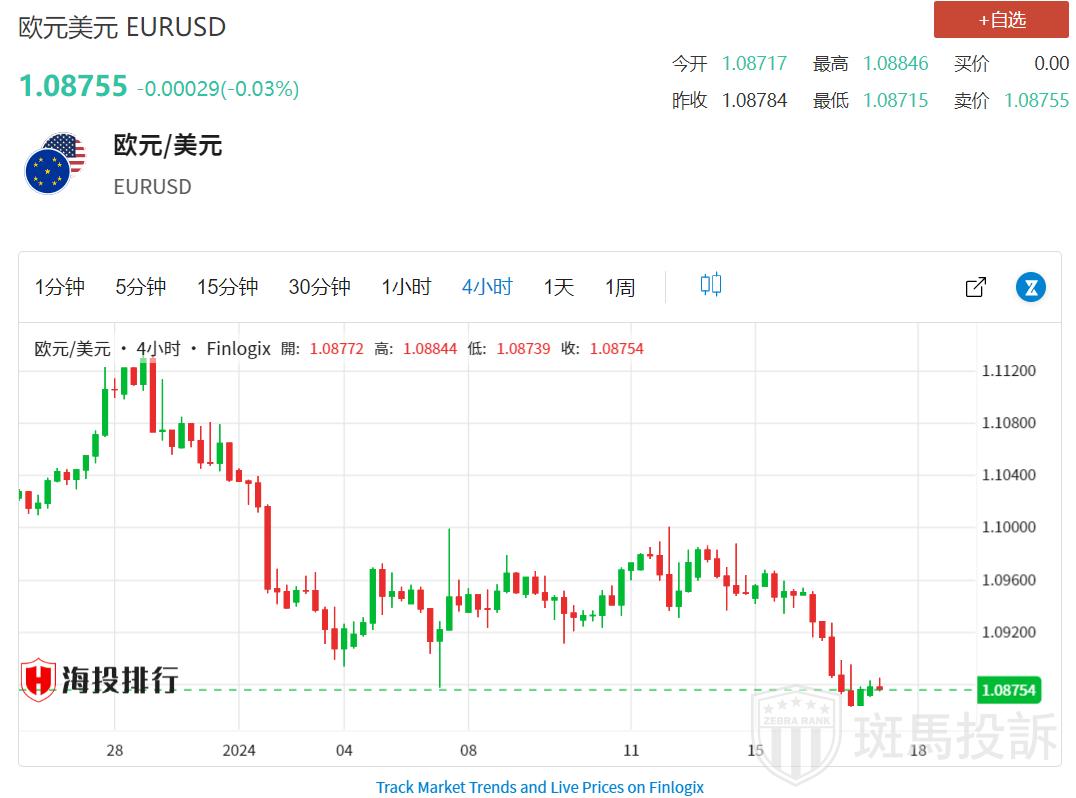Image resolution: width=1076 pixels, height=798 pixels.
Task: Select the 1分钟 timeframe
Action: click(60, 288)
